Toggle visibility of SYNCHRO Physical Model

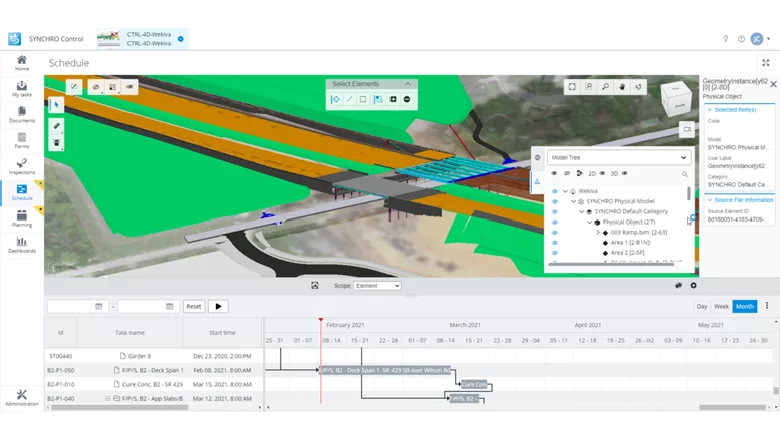555,201
